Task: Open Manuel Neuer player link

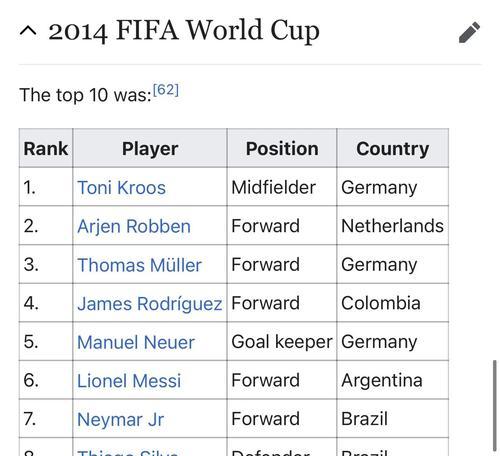Action: coord(136,342)
